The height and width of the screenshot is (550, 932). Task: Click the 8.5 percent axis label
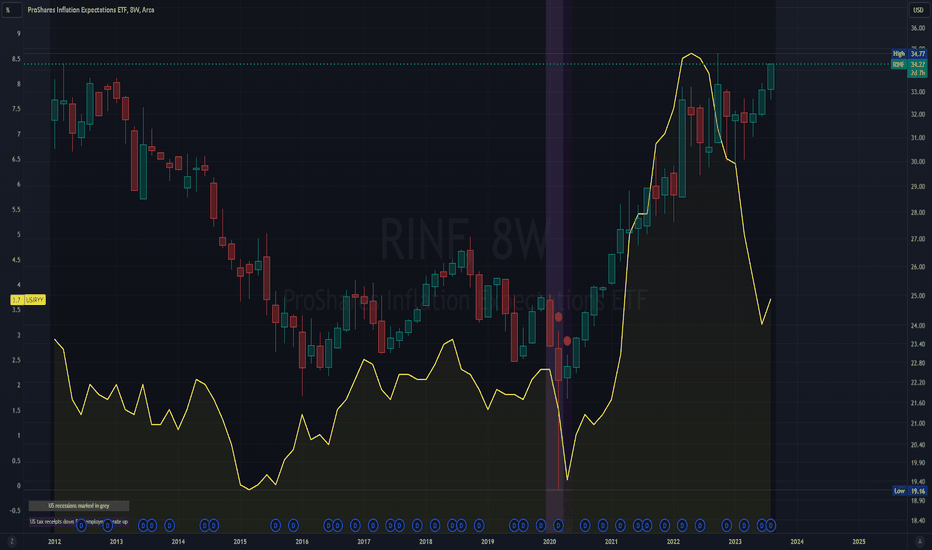tap(16, 59)
